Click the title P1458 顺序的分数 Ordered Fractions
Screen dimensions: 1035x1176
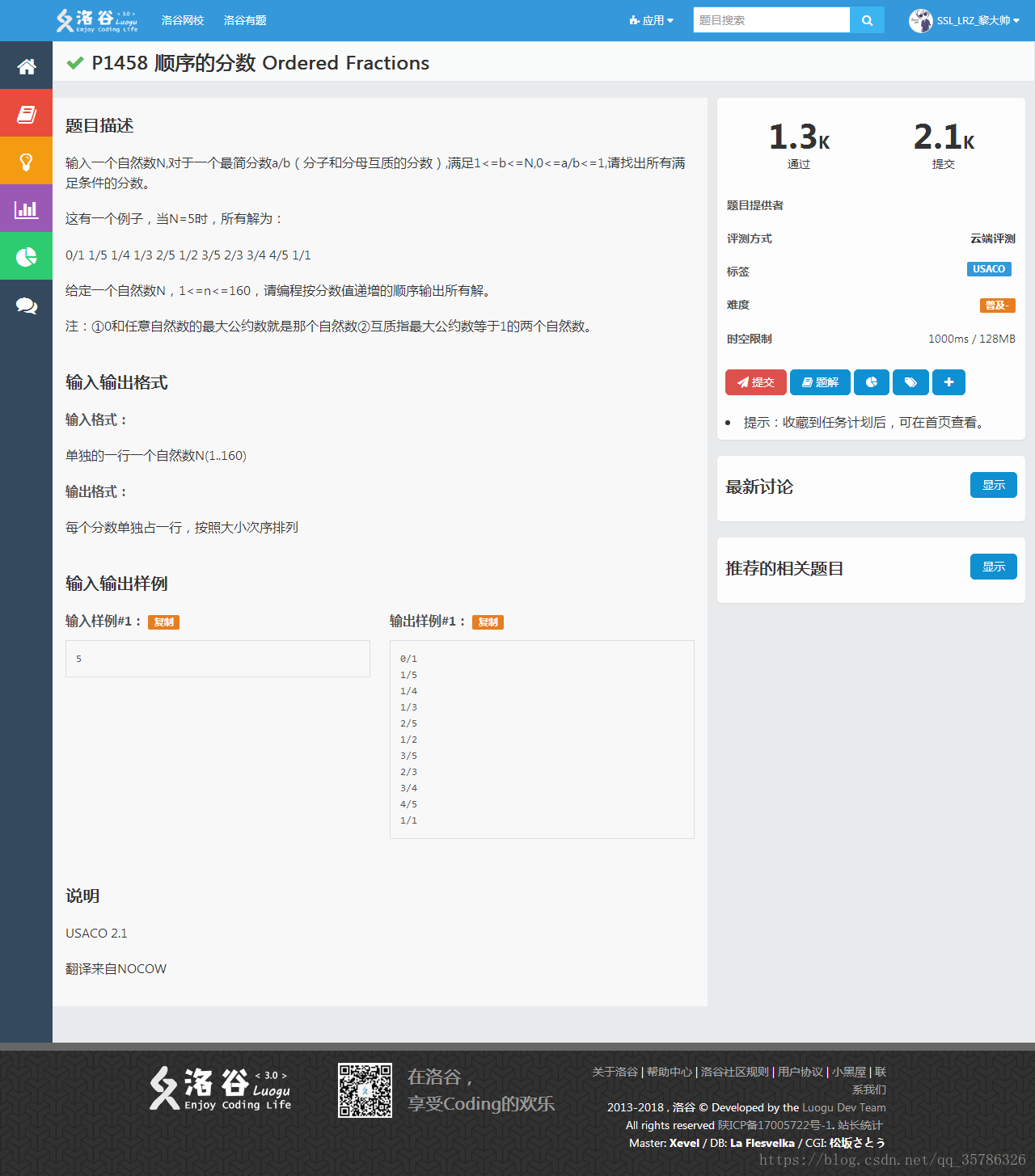click(x=260, y=63)
